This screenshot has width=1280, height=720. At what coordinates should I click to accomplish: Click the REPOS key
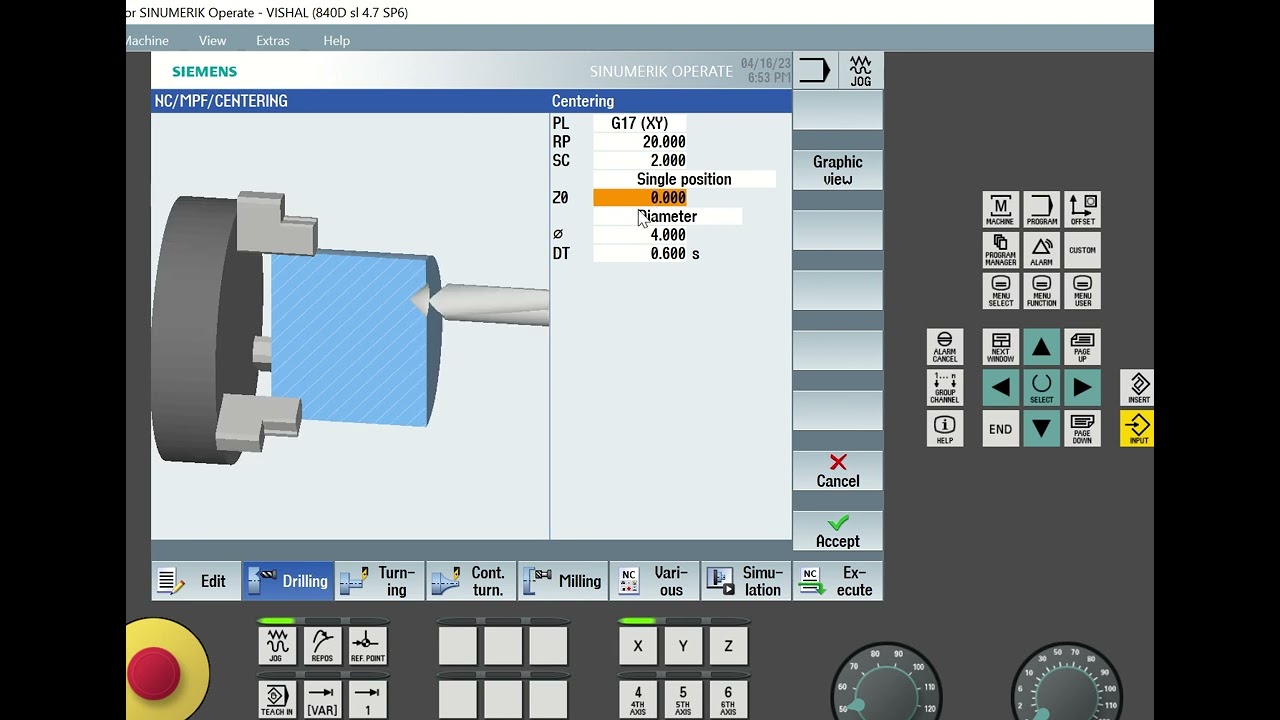[322, 646]
